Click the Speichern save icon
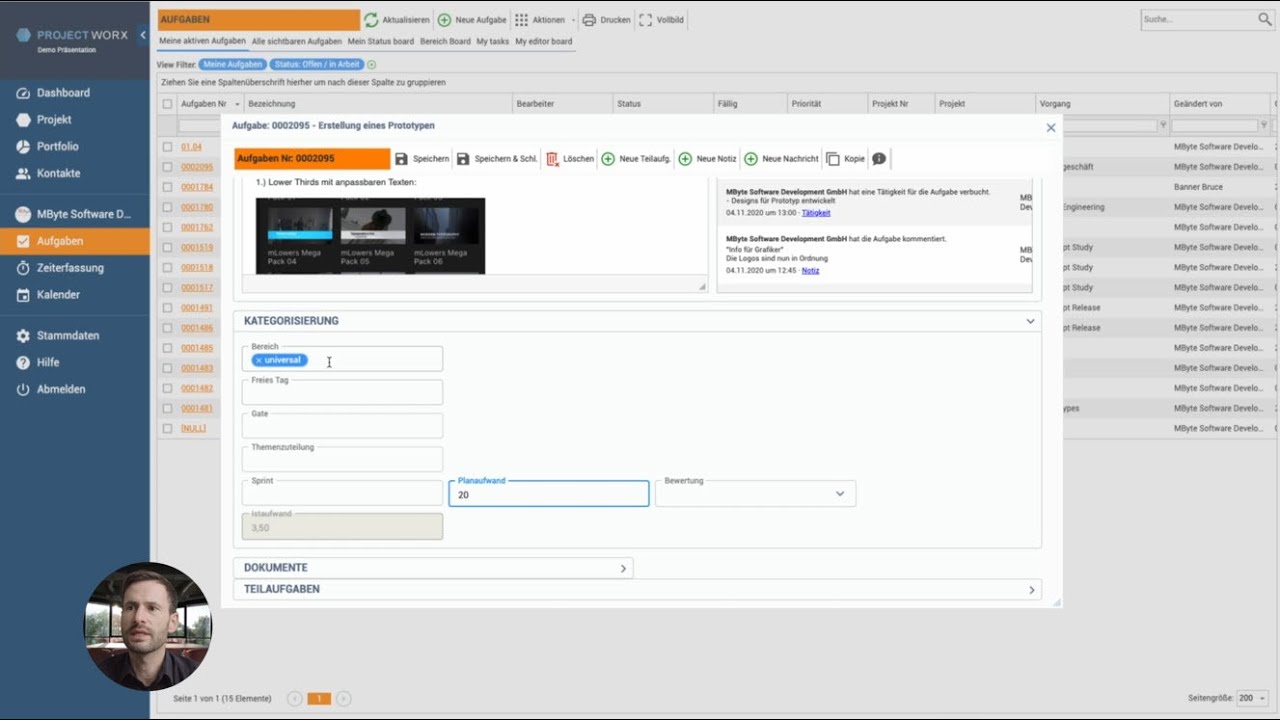1280x720 pixels. point(402,159)
